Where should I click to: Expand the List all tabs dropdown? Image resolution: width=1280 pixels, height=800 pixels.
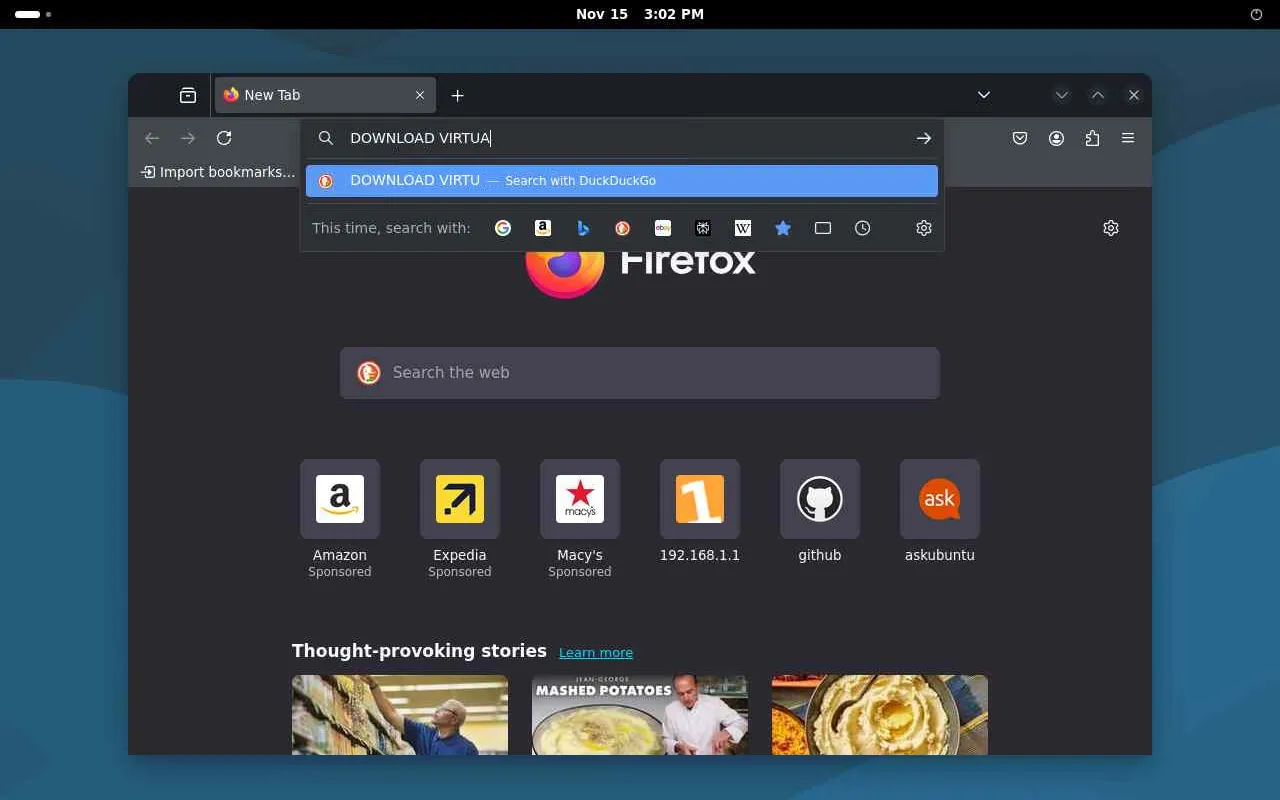pos(984,95)
